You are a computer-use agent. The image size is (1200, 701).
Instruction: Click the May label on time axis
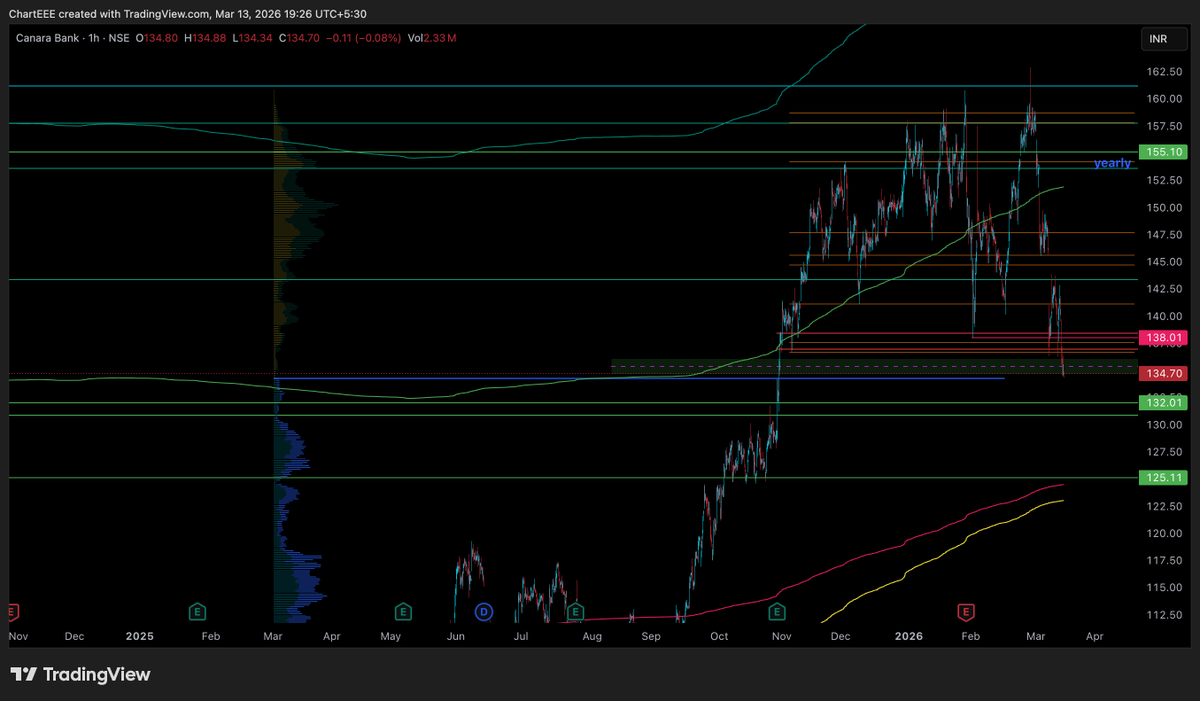point(391,636)
